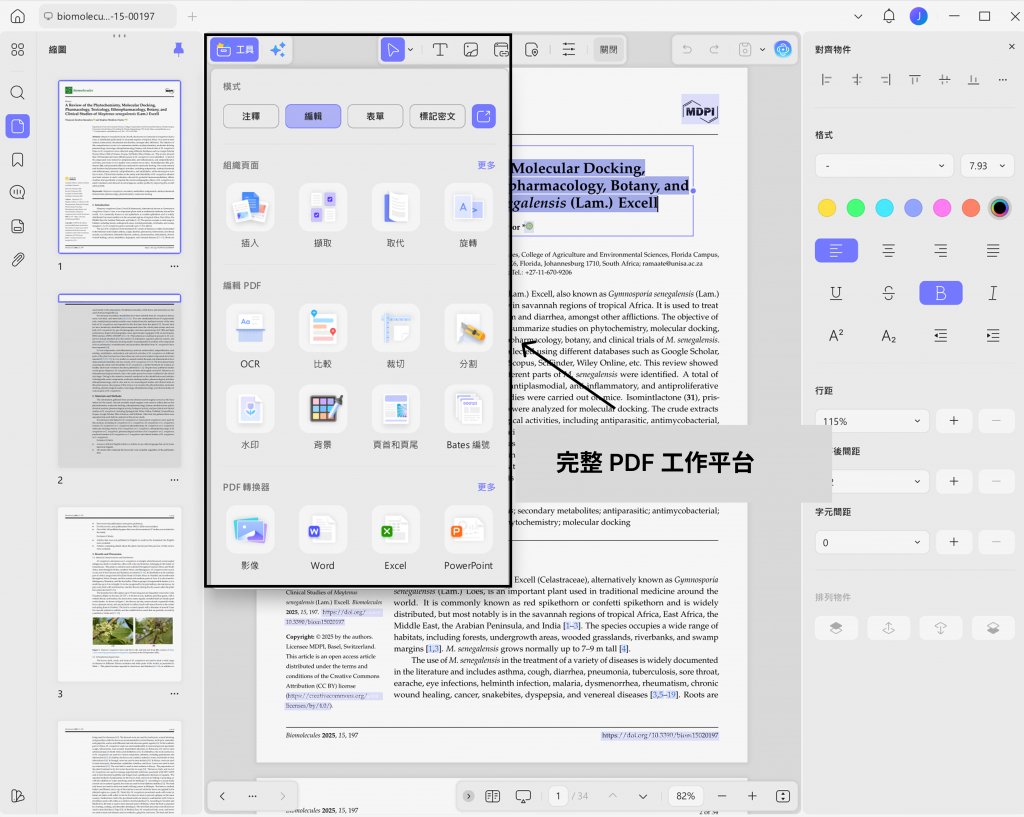Viewport: 1024px width, 817px height.
Task: Pick the pink color swatch
Action: (x=942, y=208)
